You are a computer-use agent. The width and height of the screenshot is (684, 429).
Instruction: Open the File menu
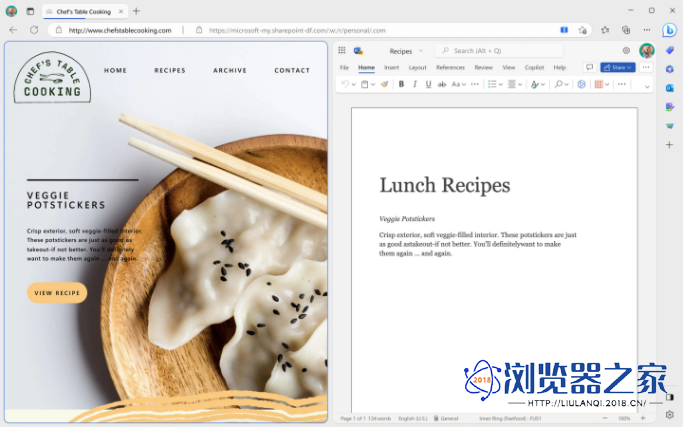[x=344, y=68]
